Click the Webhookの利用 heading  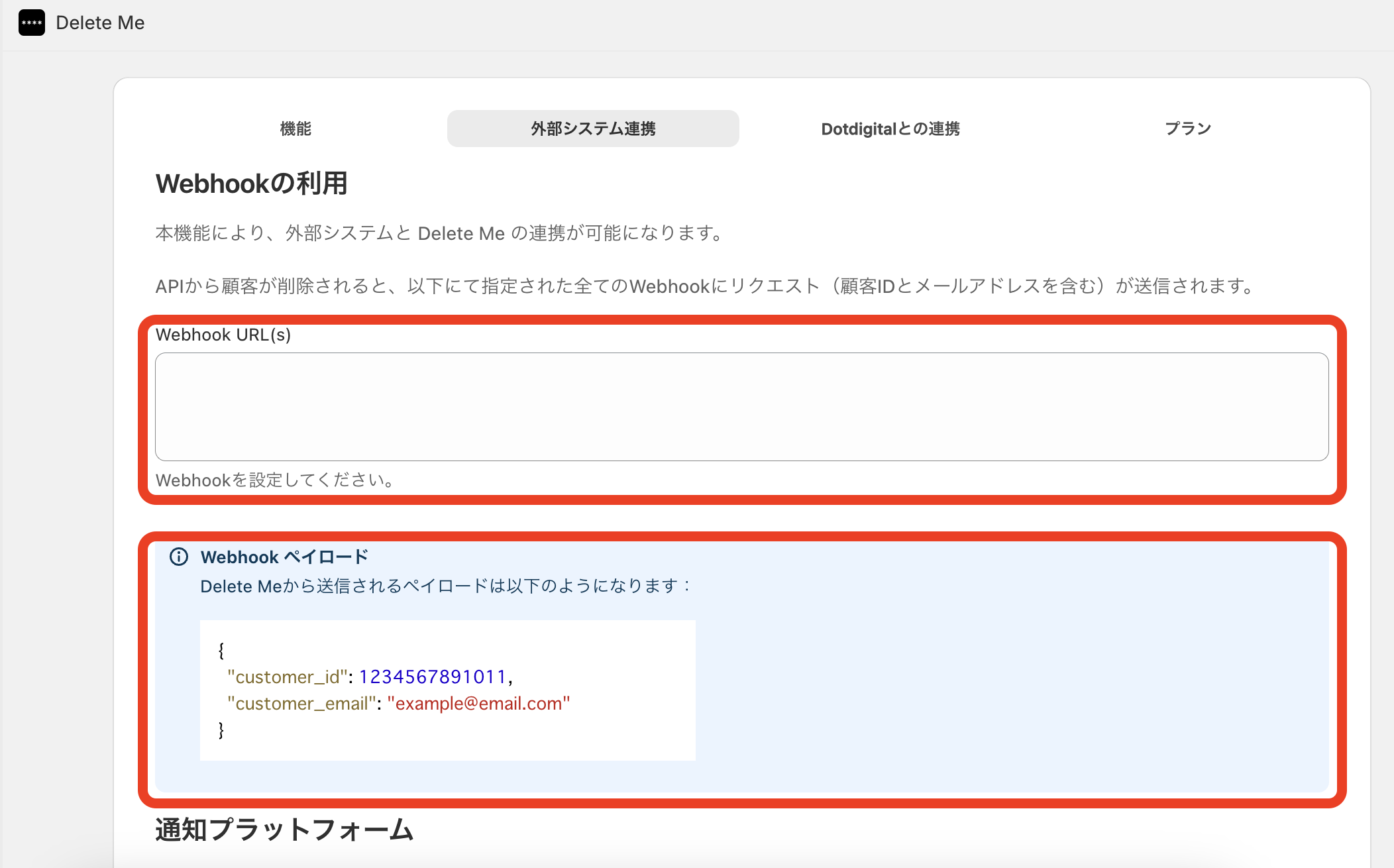pyautogui.click(x=252, y=184)
